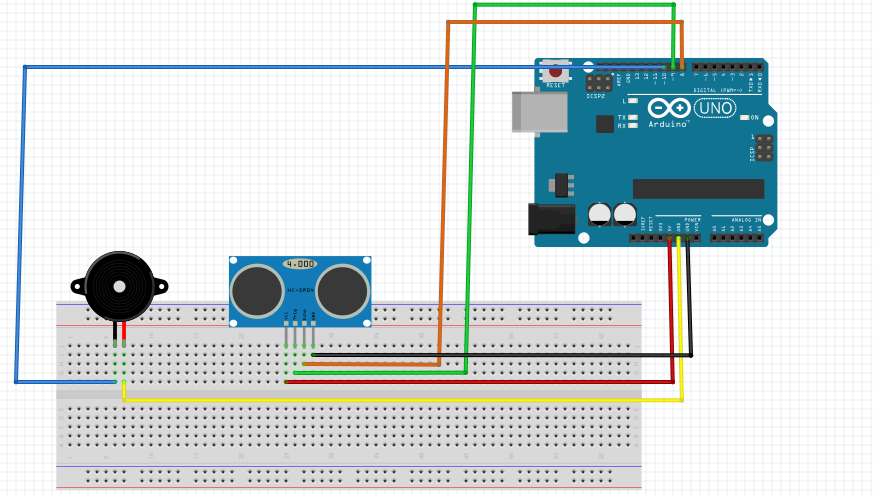
Task: Click the POWER header label
Action: click(692, 220)
